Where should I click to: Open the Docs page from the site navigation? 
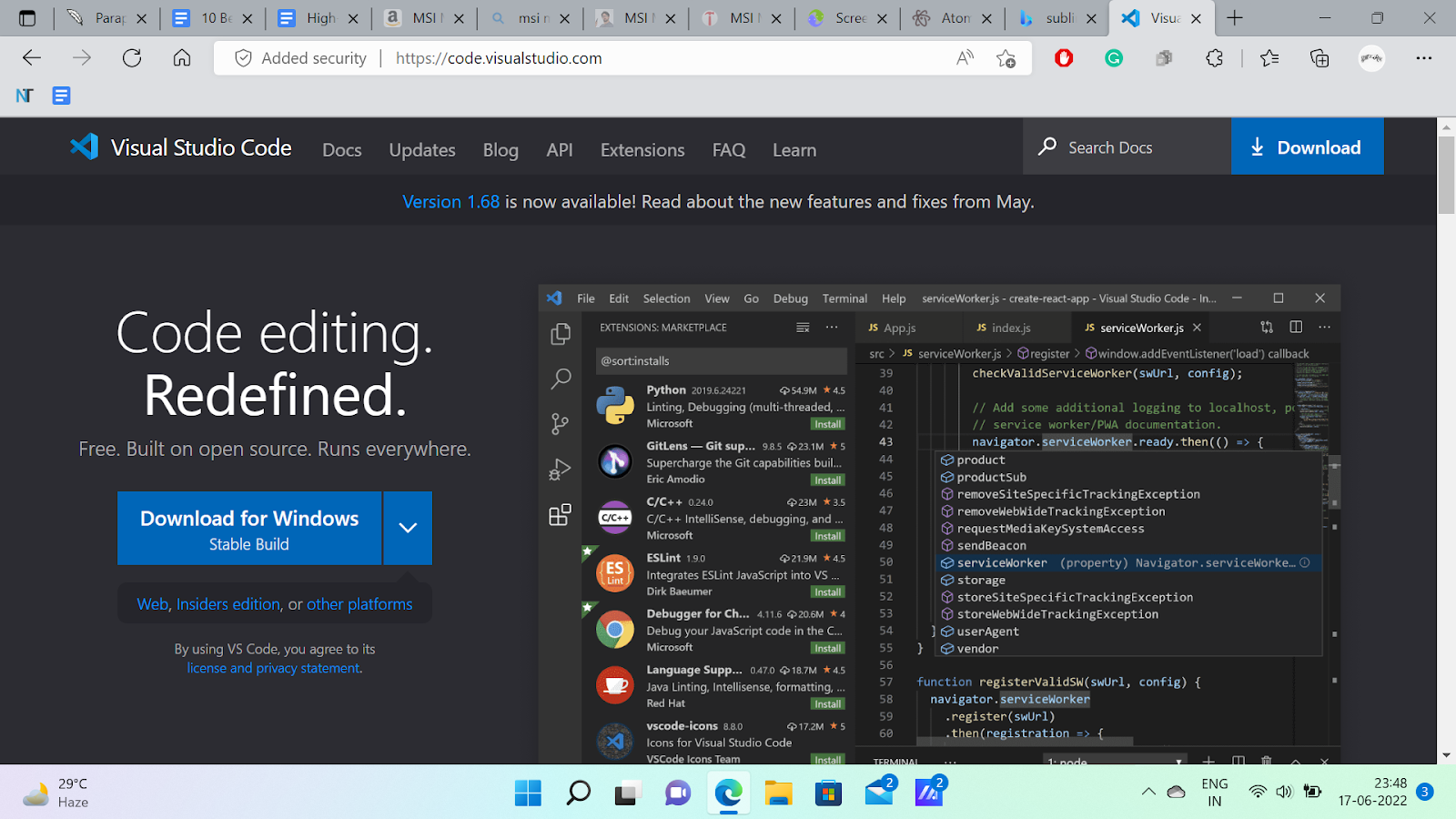coord(342,150)
